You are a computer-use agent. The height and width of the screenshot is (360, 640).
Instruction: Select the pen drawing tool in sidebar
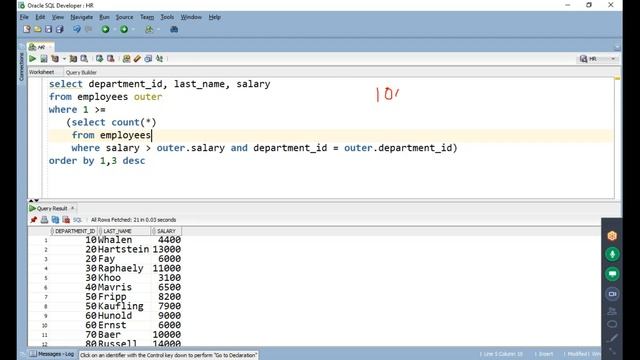[612, 338]
